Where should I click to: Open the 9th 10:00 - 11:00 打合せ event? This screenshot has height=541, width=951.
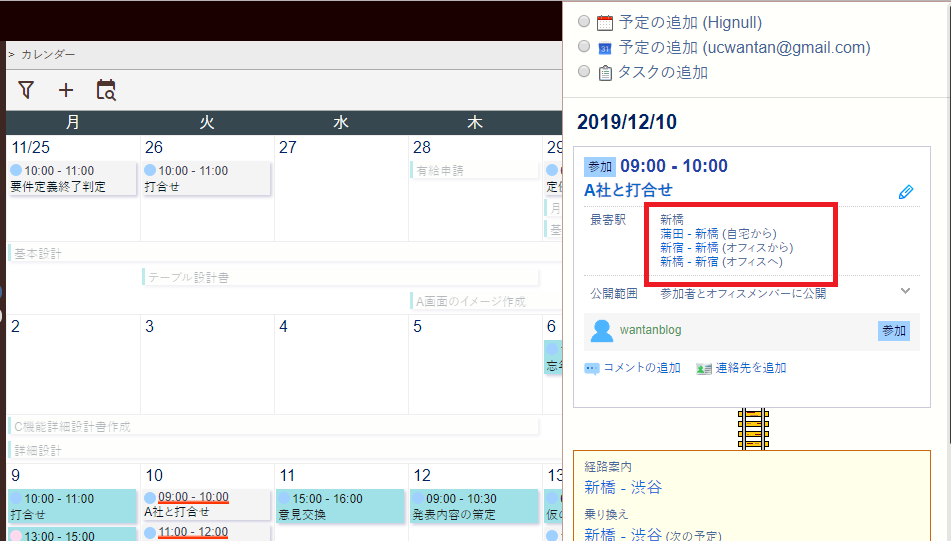(72, 506)
